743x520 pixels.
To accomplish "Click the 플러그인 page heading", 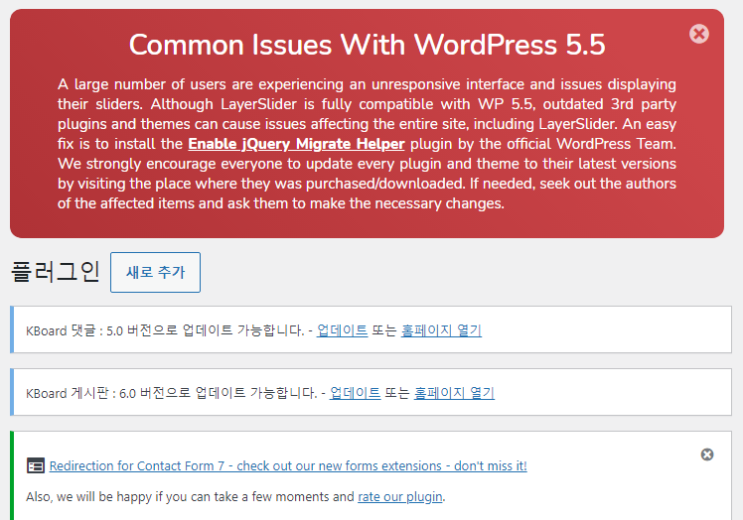I will pos(55,272).
